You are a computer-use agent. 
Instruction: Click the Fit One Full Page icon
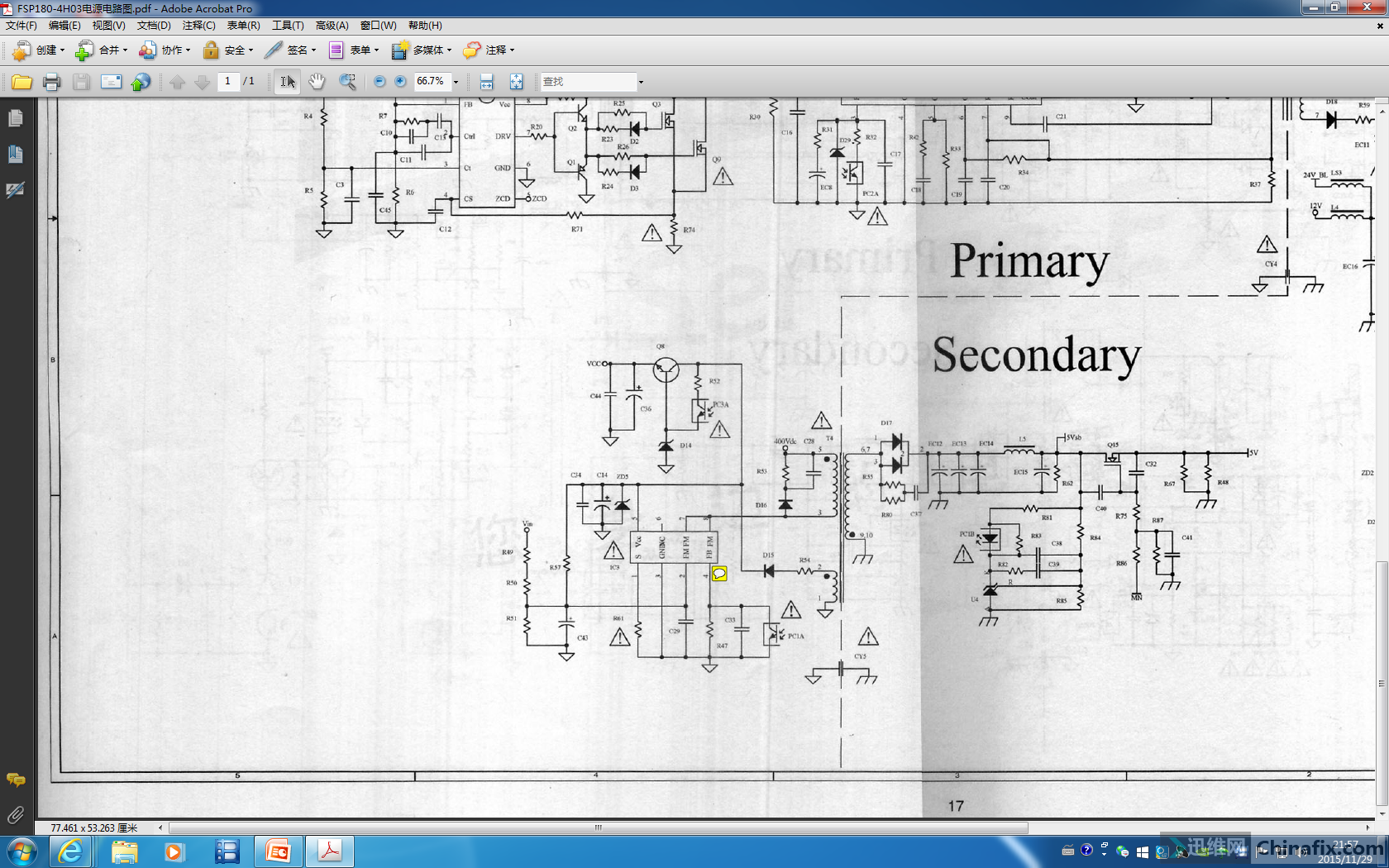(x=516, y=82)
